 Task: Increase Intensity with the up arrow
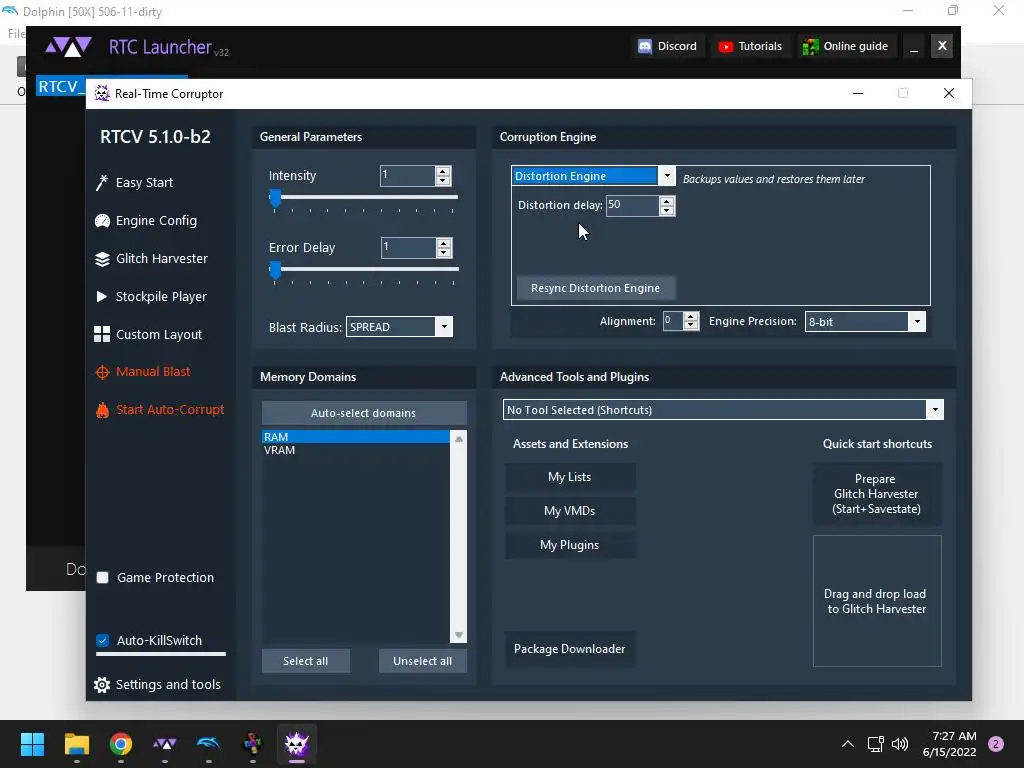(443, 171)
